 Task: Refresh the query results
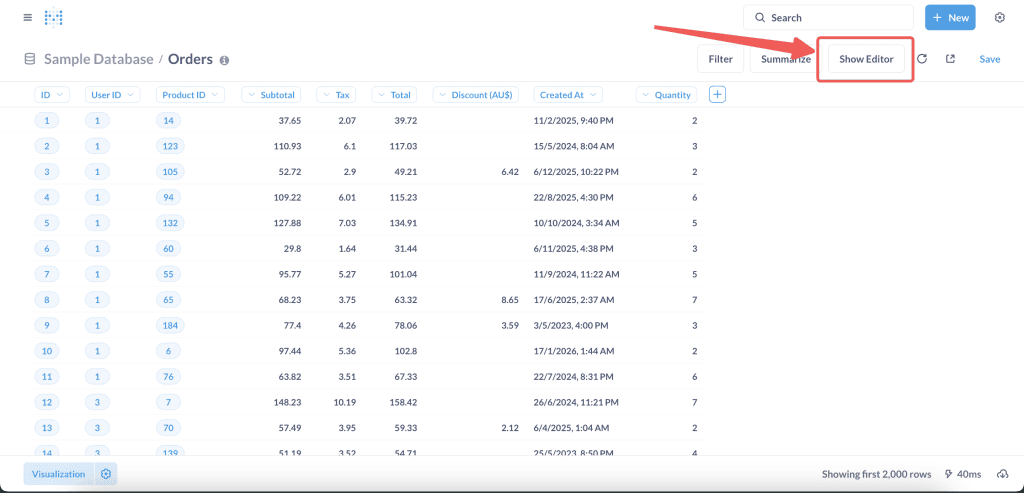pos(922,59)
